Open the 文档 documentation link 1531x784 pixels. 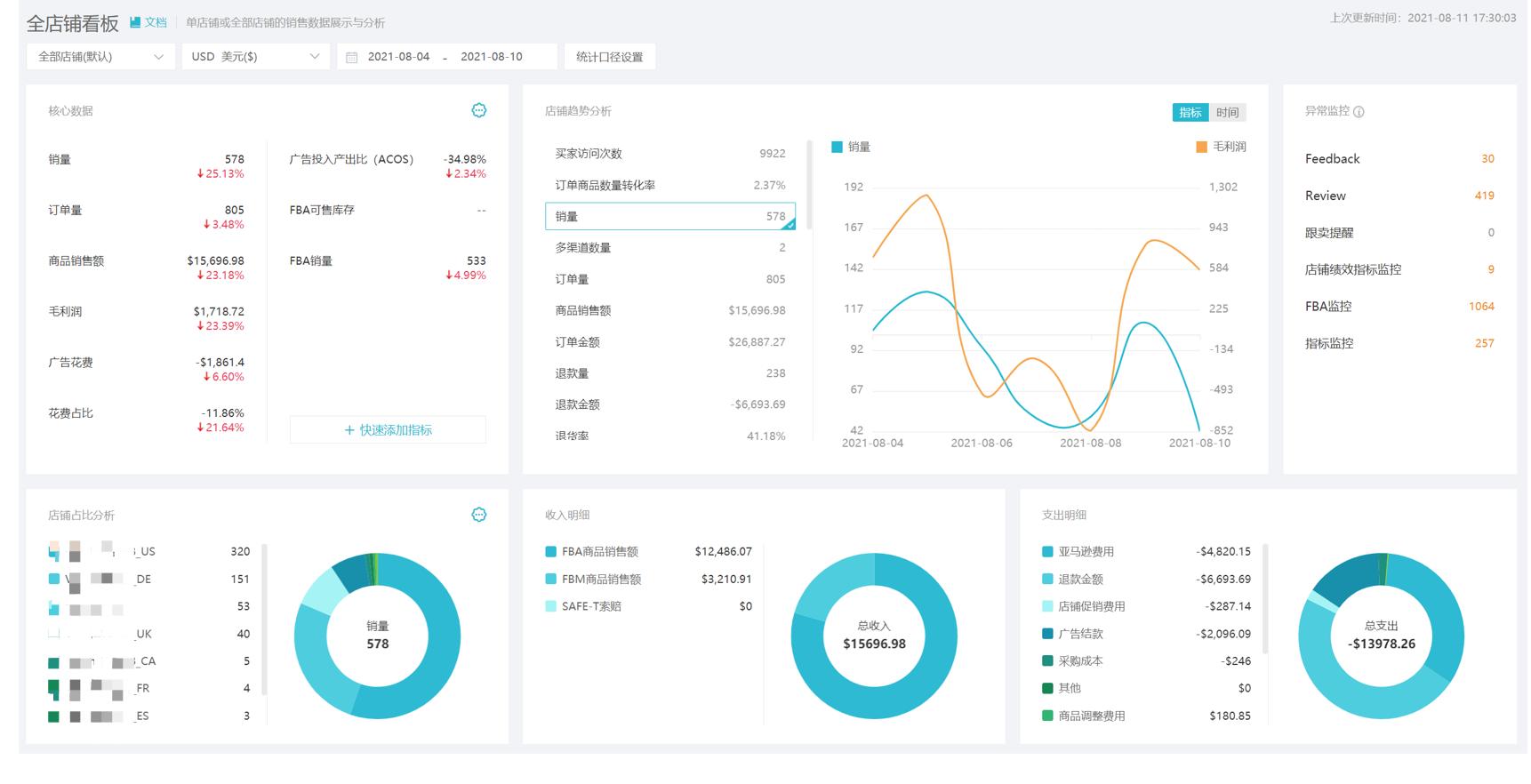click(x=156, y=22)
